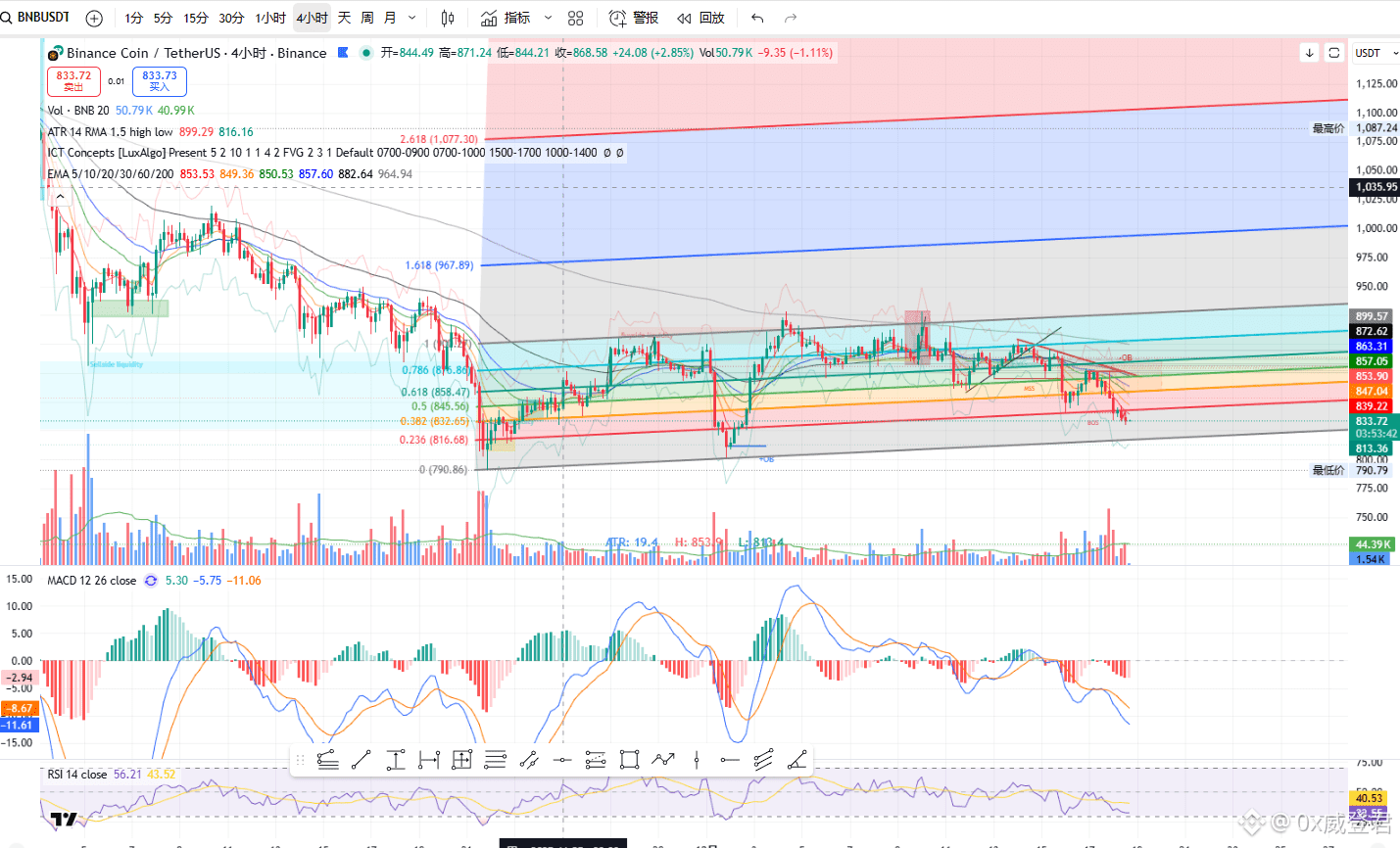Choose the 4小时 interval
This screenshot has width=1400, height=848.
313,18
